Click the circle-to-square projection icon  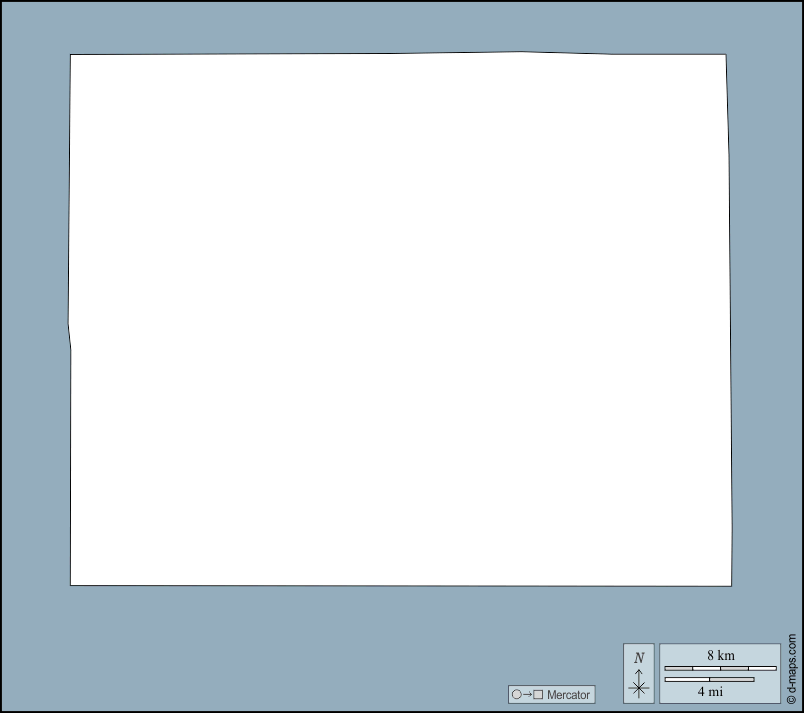tap(528, 695)
